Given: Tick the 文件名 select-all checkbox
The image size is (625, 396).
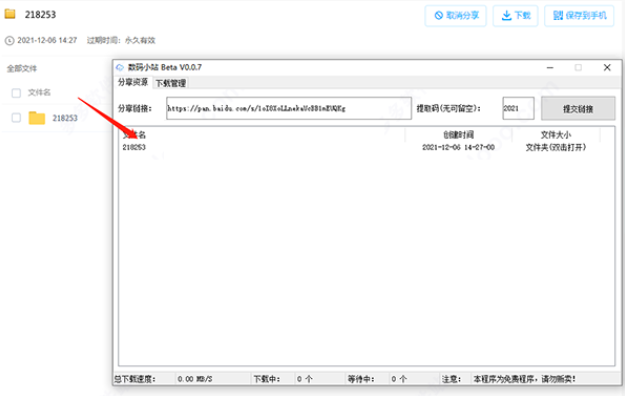Looking at the screenshot, I should [x=16, y=93].
